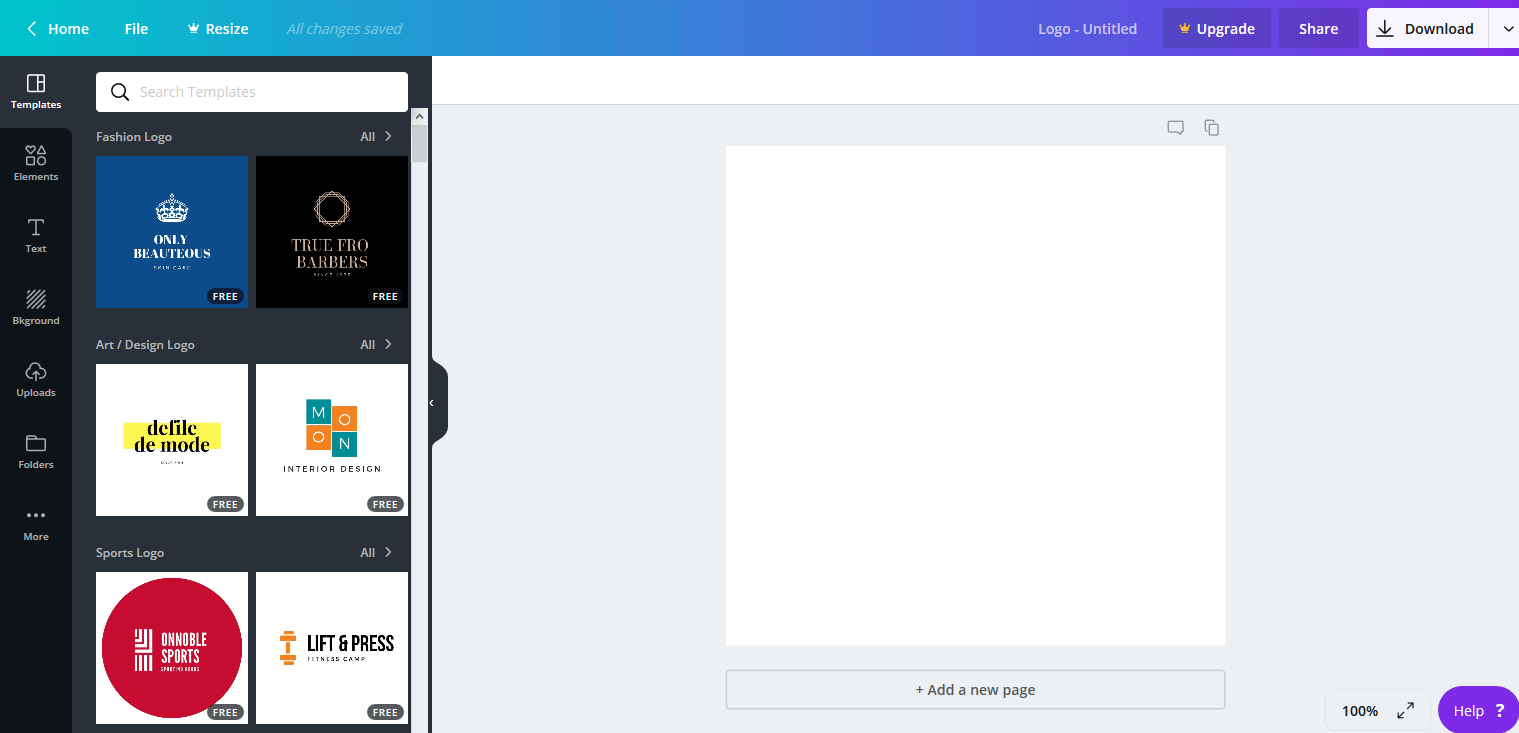1519x733 pixels.
Task: Click the More option in the sidebar
Action: (x=36, y=522)
